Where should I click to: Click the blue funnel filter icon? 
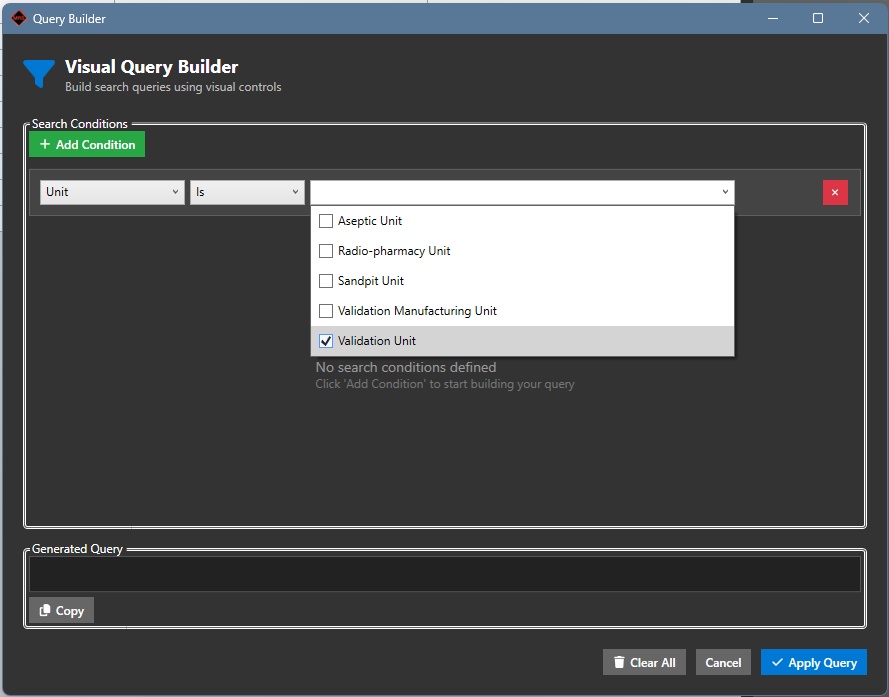point(39,74)
